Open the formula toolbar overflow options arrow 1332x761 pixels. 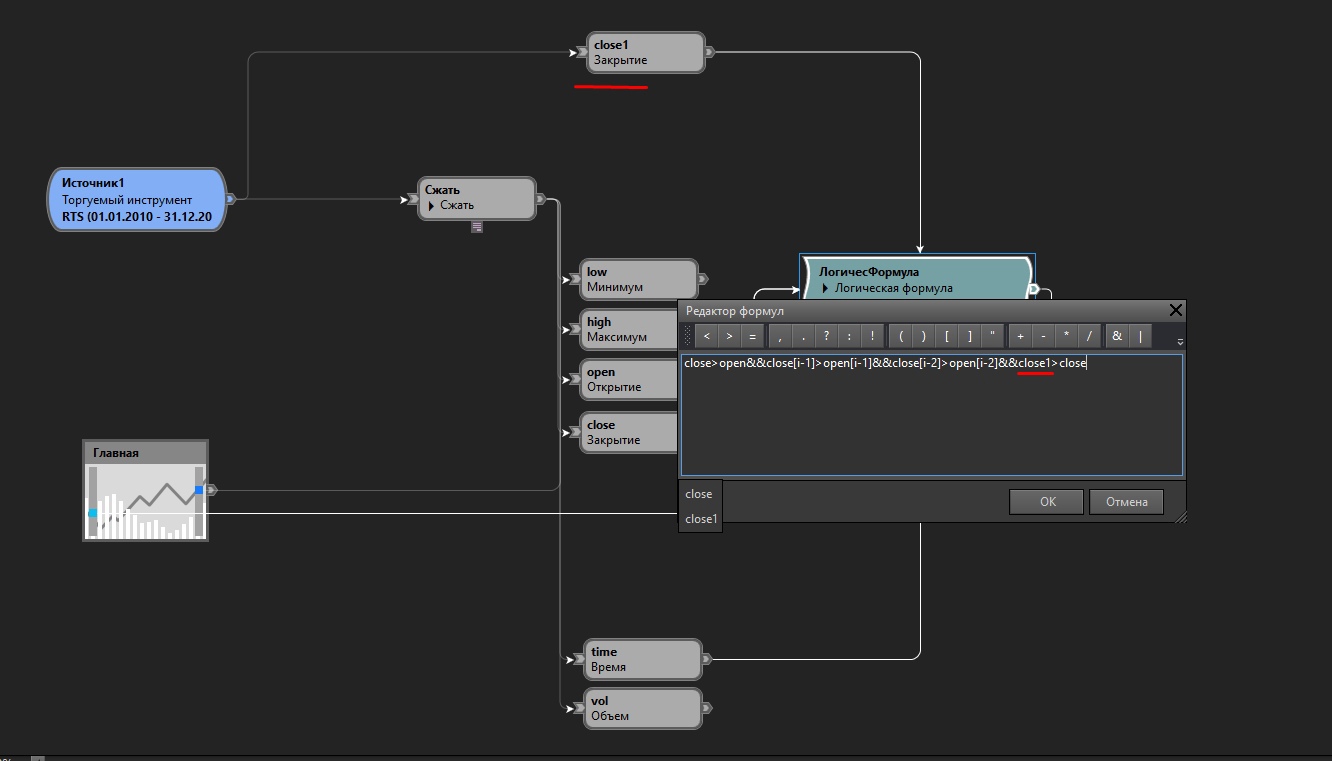pyautogui.click(x=1180, y=342)
